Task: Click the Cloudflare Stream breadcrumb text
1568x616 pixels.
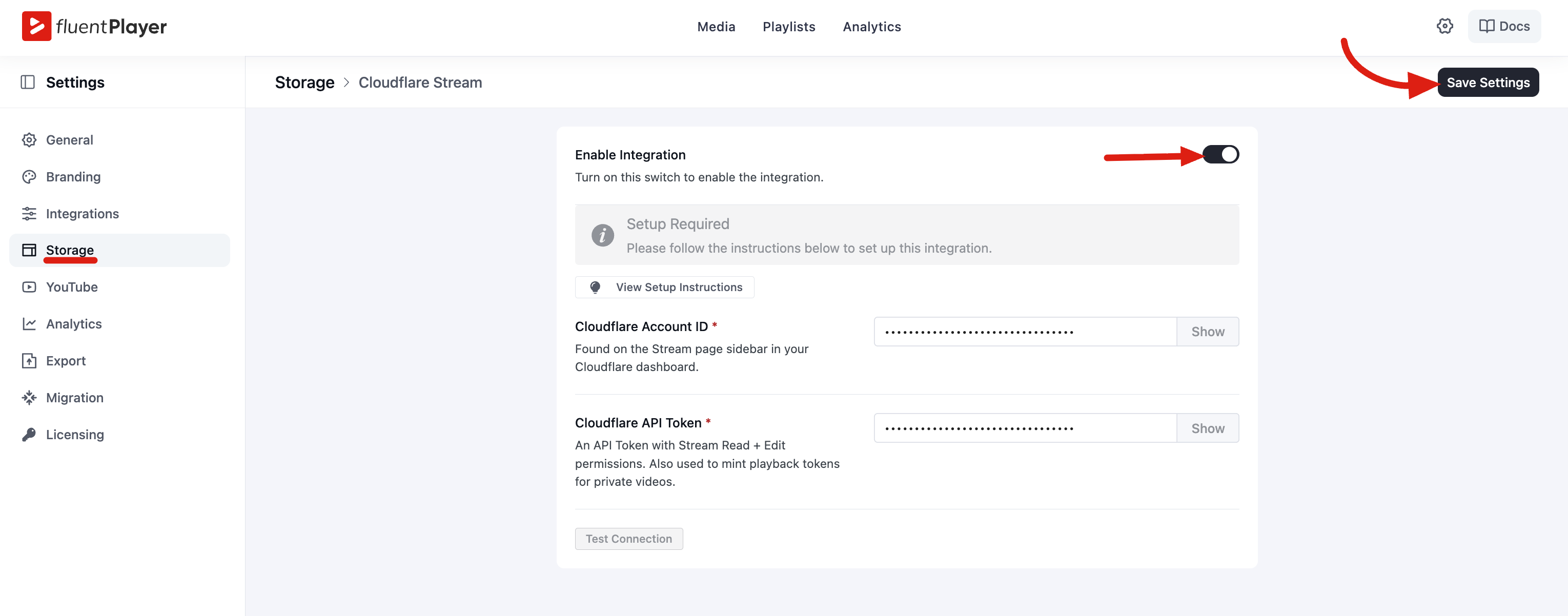Action: [x=420, y=82]
